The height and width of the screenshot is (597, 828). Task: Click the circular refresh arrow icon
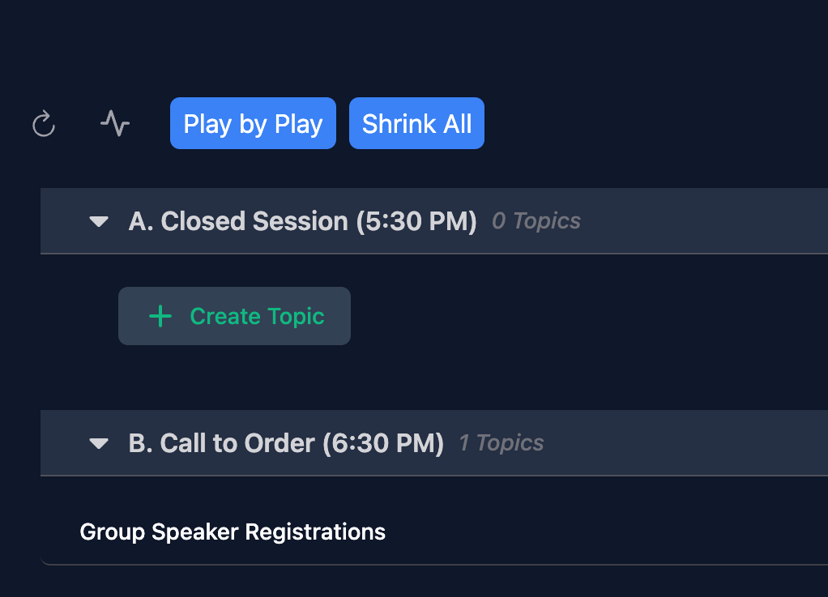tap(43, 124)
